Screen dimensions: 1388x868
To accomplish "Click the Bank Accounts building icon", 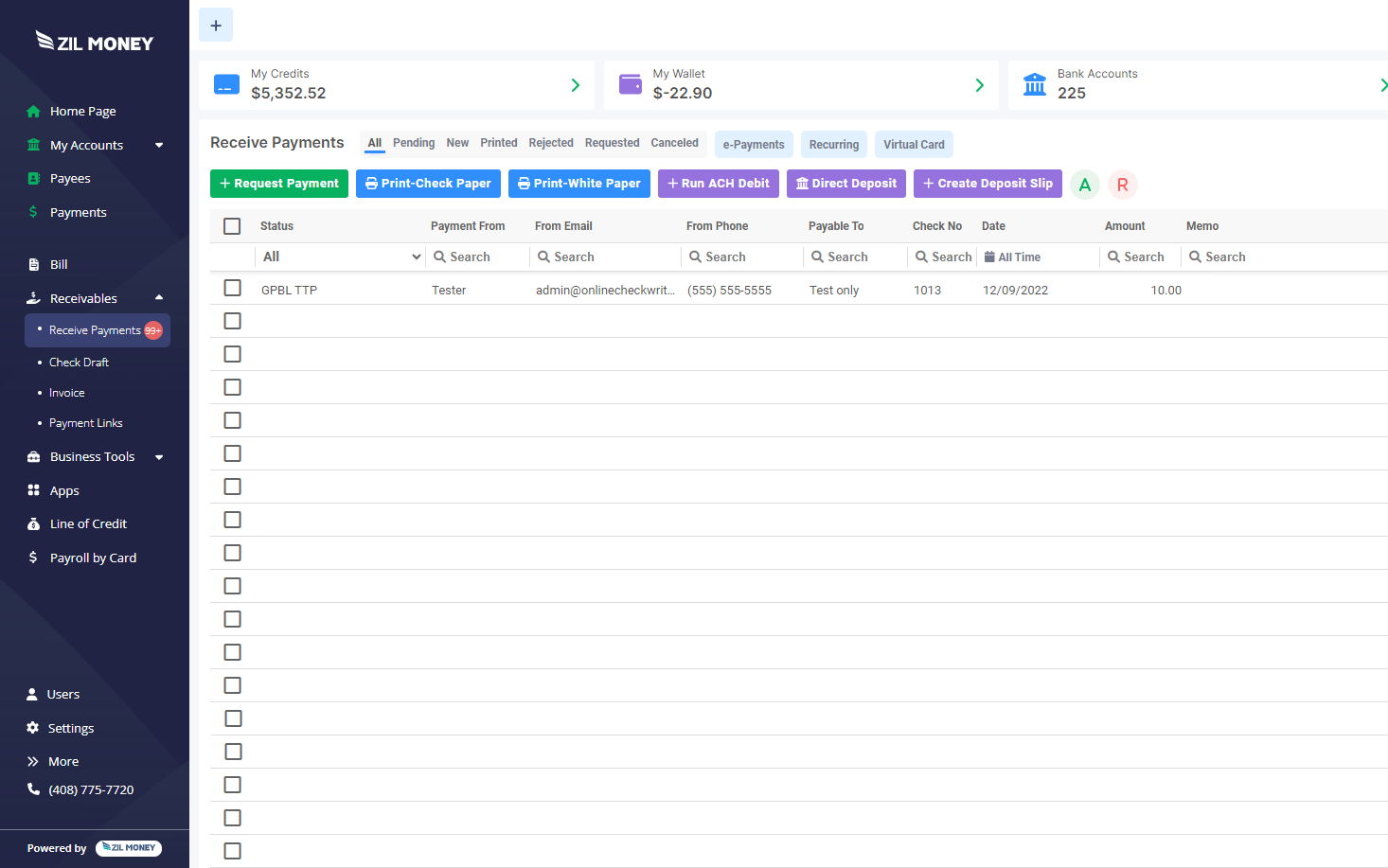I will (1034, 84).
